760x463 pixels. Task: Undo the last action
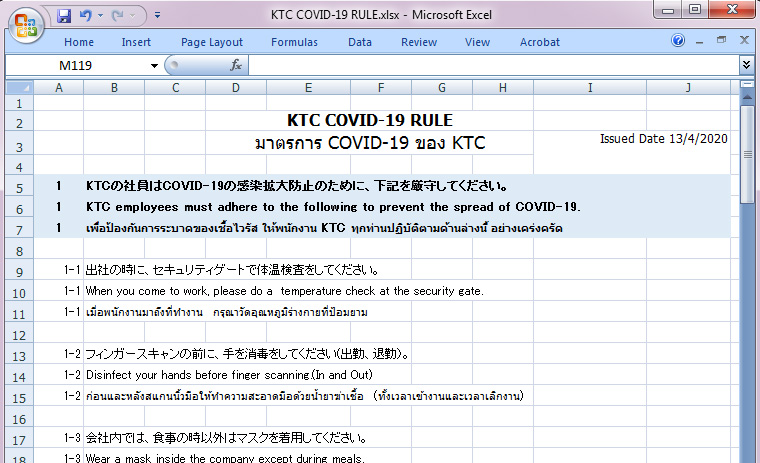click(x=85, y=16)
